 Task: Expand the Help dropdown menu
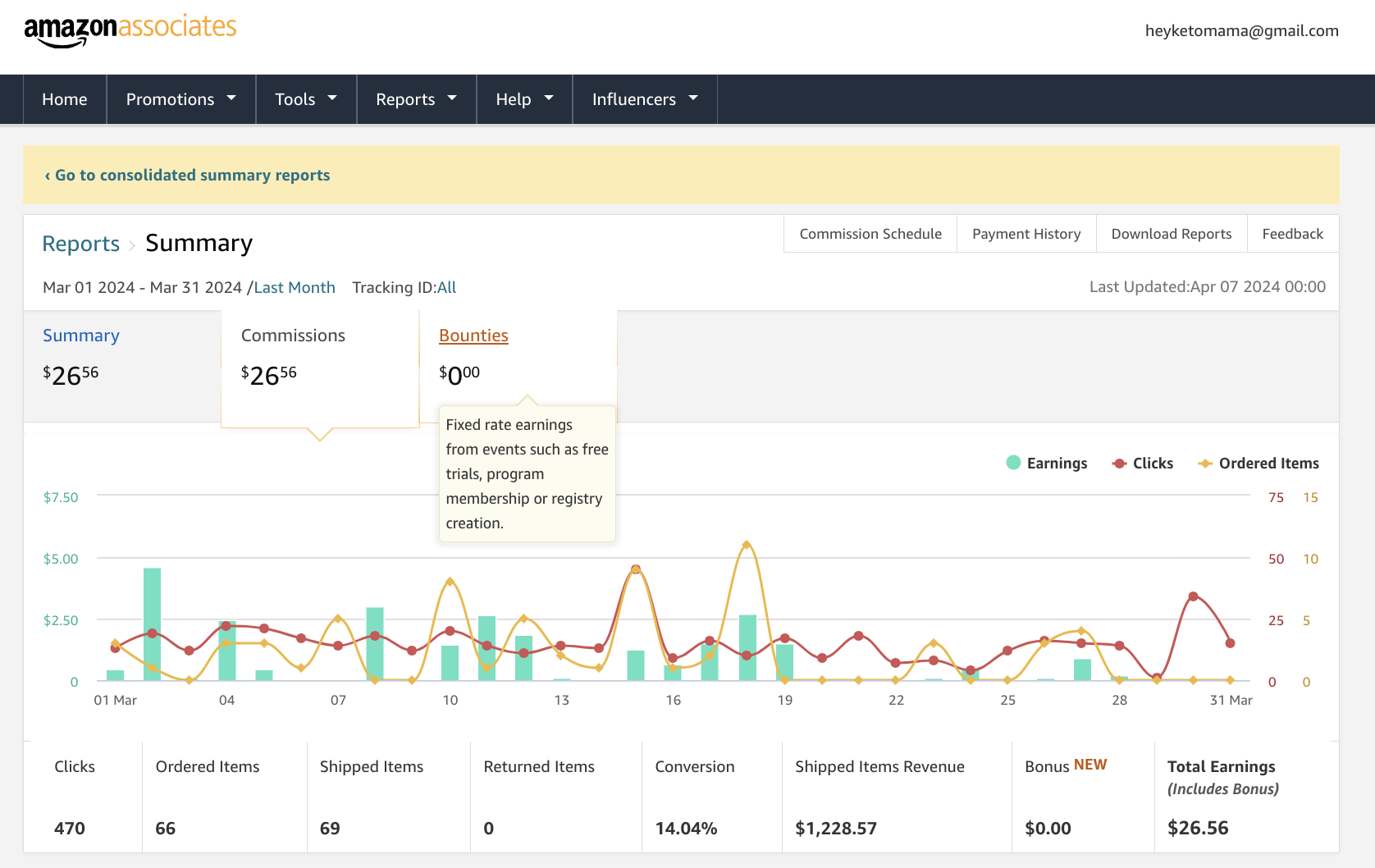point(525,99)
